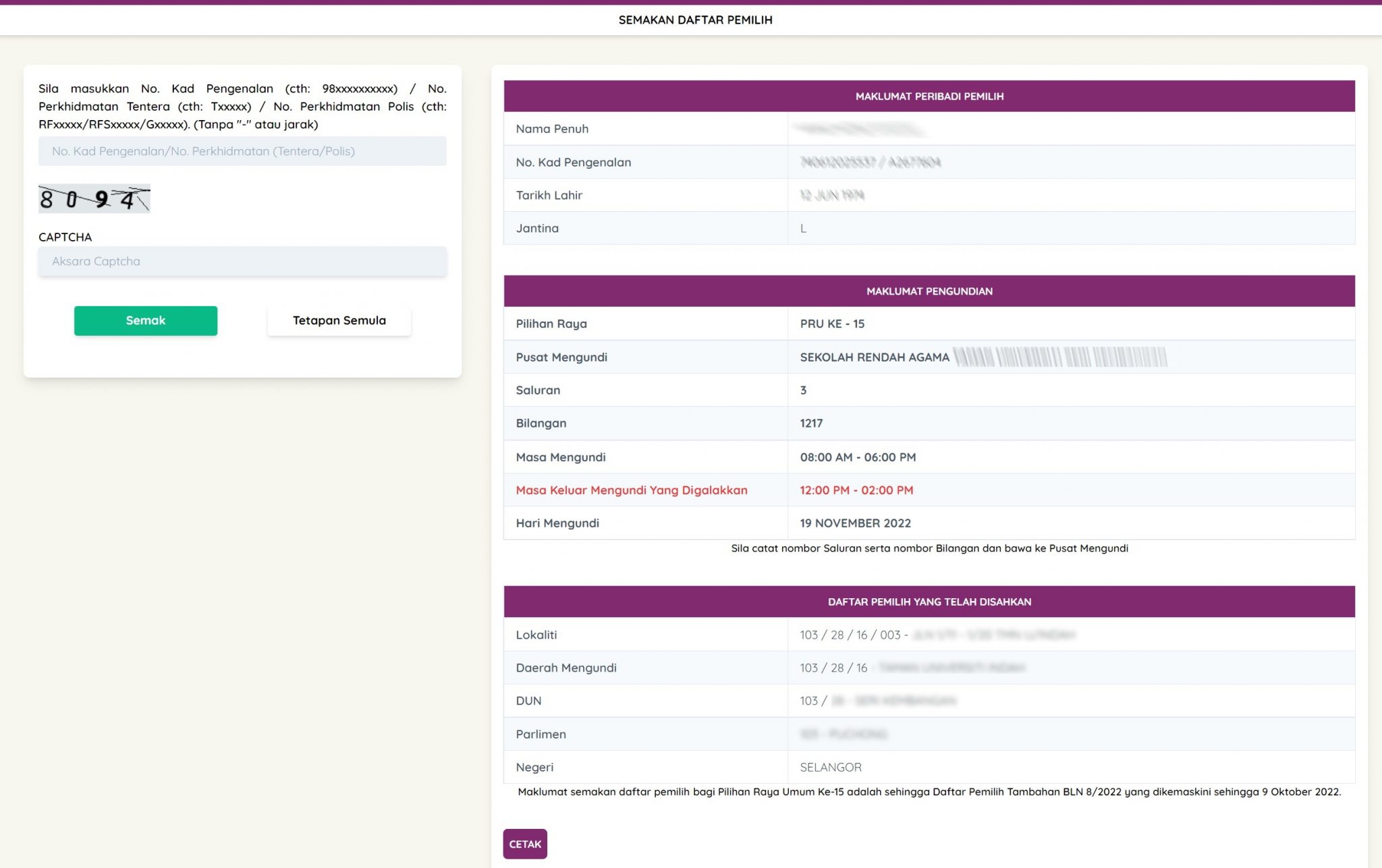1382x868 pixels.
Task: Focus the No. Kad Pengenalan input field
Action: click(x=242, y=151)
